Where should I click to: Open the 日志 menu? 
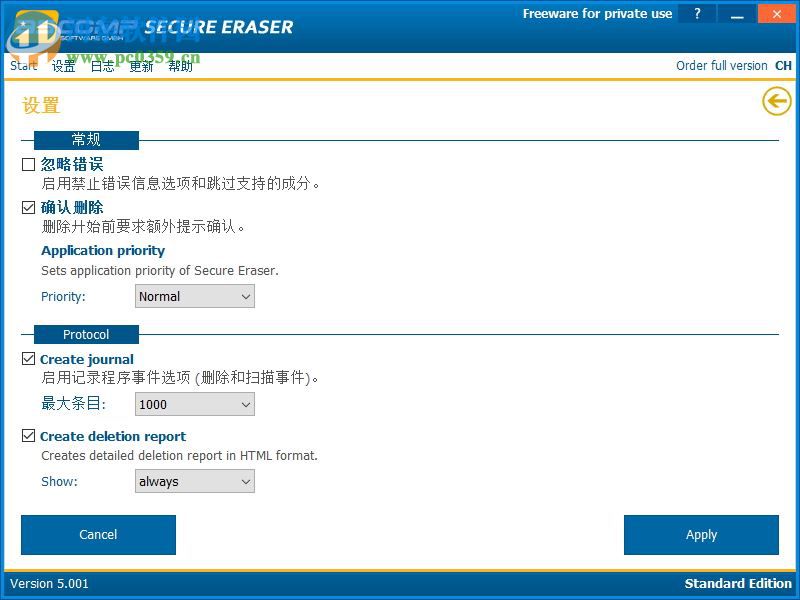point(102,65)
